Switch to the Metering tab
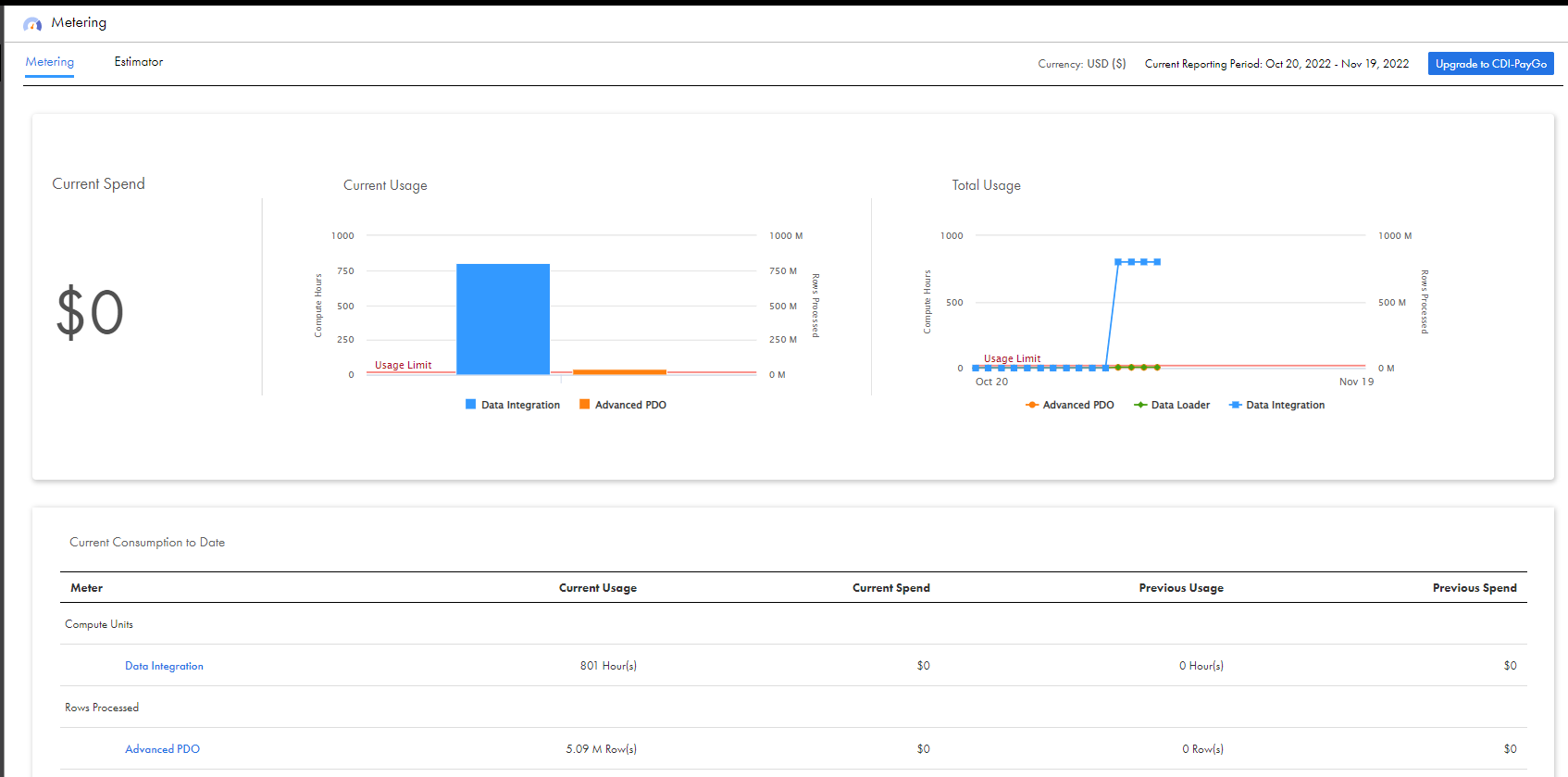The width and height of the screenshot is (1568, 777). (x=50, y=62)
